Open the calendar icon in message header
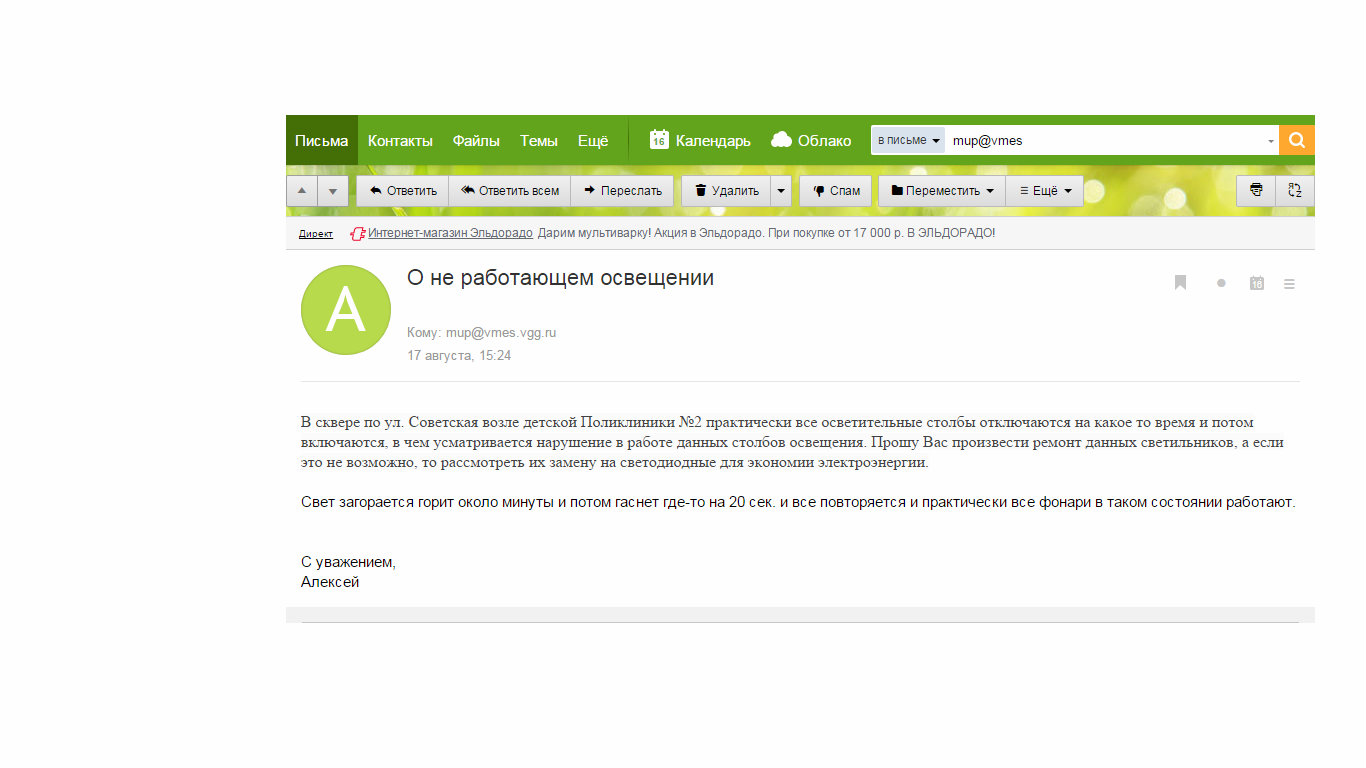Screen dimensions: 1366x768 1257,283
